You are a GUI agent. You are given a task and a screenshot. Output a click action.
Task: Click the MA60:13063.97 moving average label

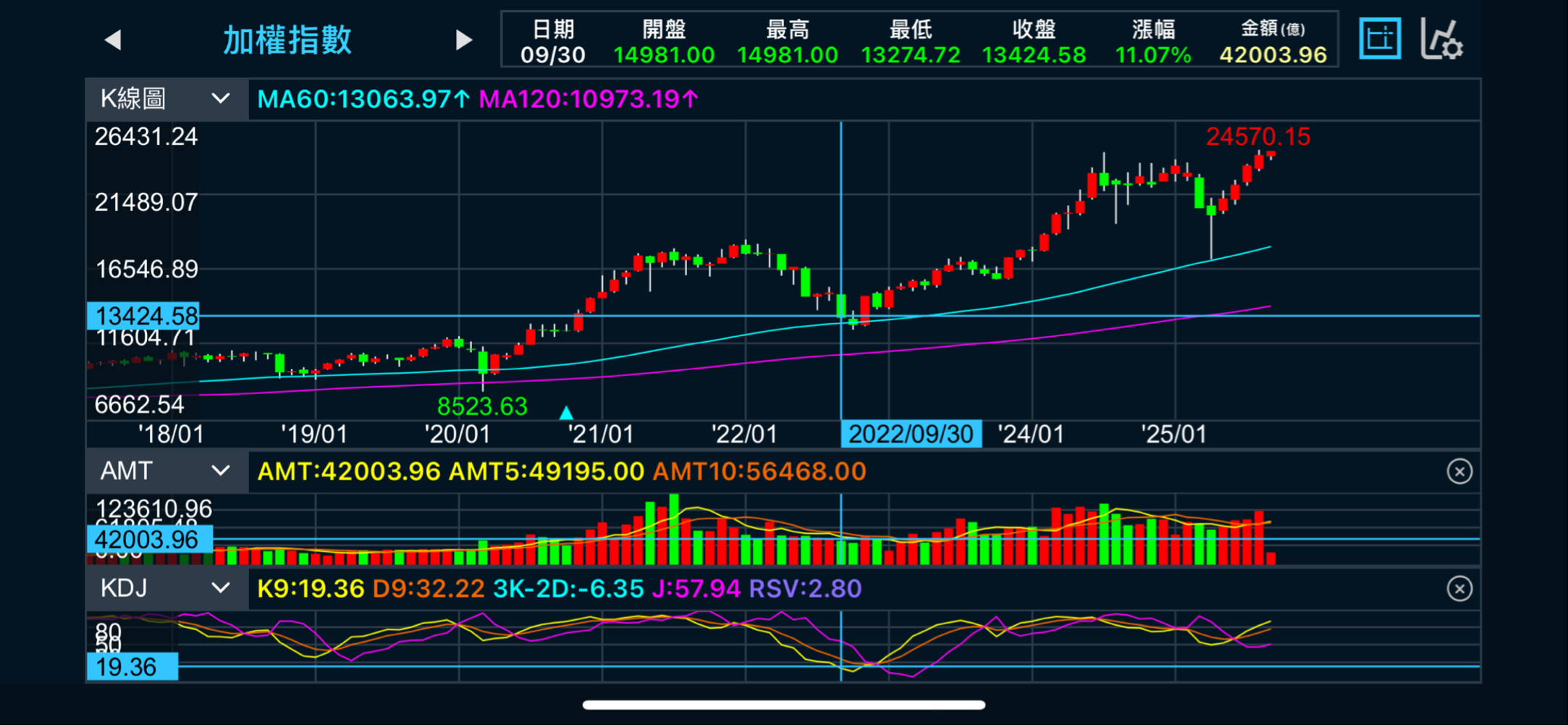[363, 99]
